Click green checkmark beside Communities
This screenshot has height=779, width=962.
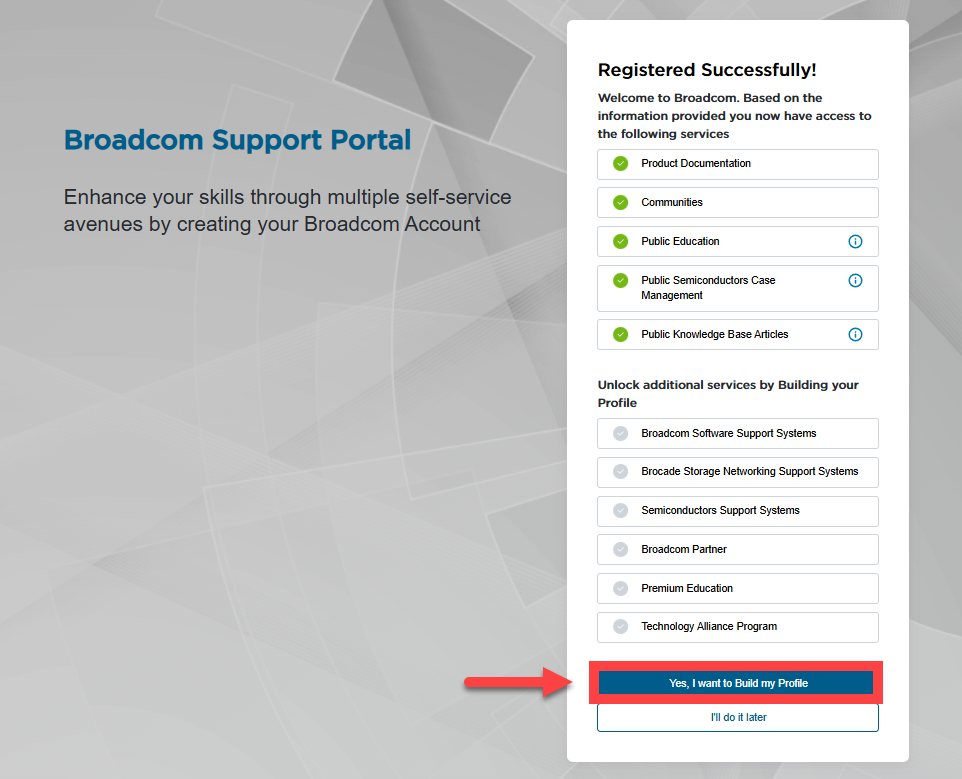pos(620,202)
